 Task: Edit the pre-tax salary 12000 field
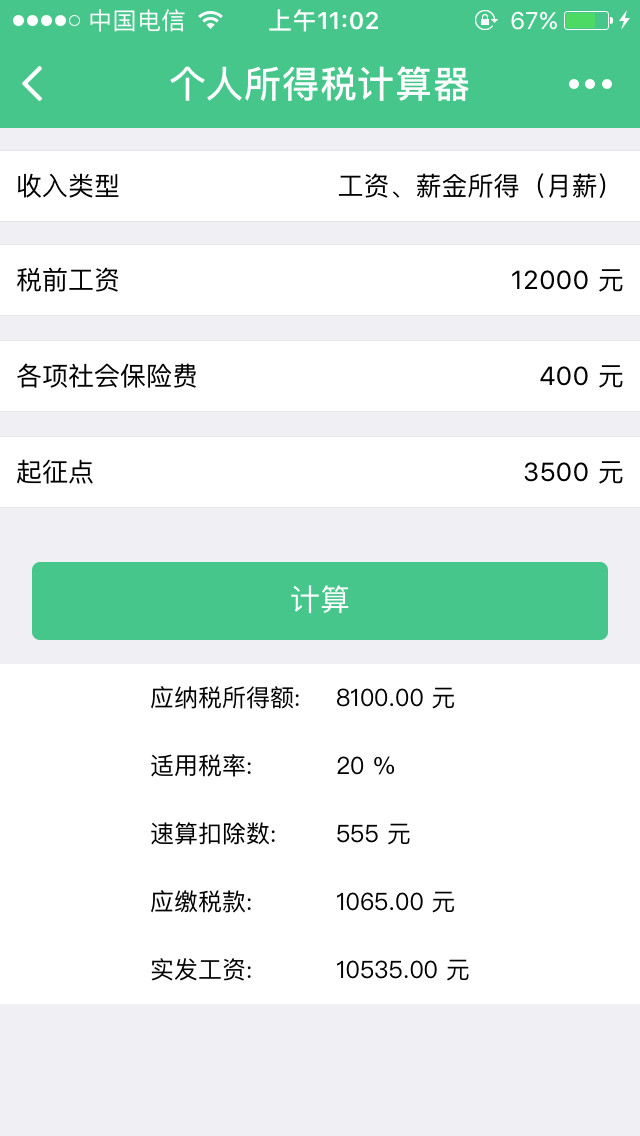click(549, 280)
